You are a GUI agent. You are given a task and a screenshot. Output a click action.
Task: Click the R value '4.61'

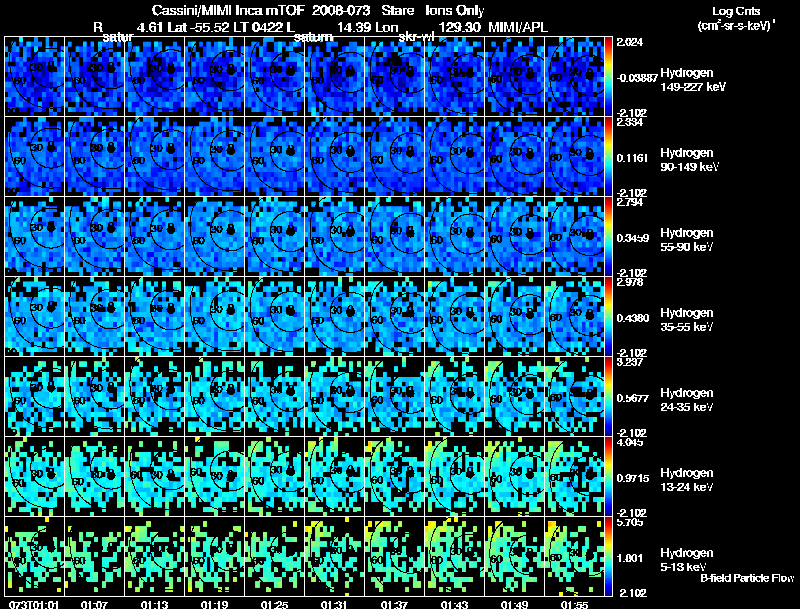(149, 27)
